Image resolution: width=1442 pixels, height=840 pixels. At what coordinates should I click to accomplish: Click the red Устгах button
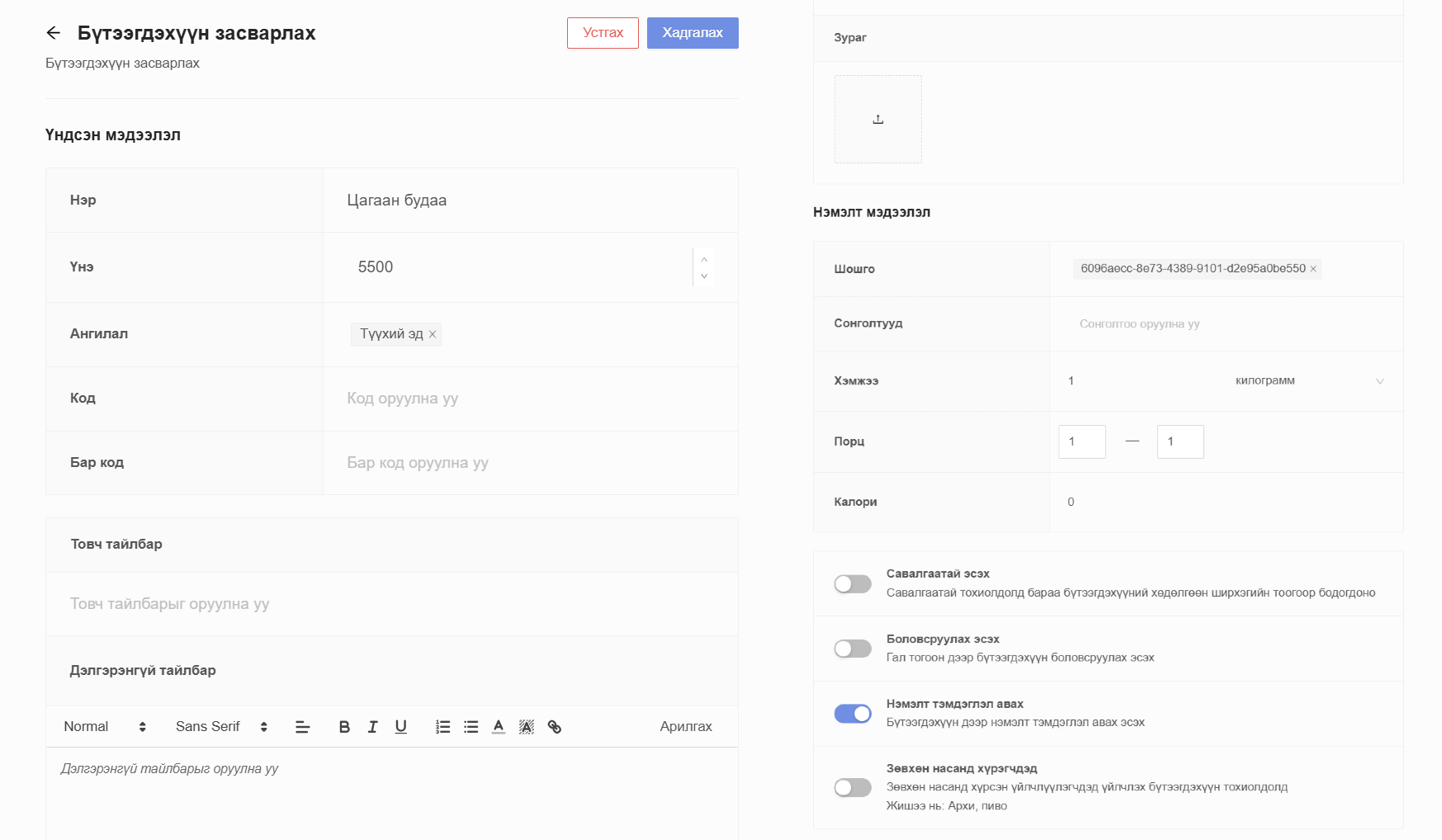603,33
